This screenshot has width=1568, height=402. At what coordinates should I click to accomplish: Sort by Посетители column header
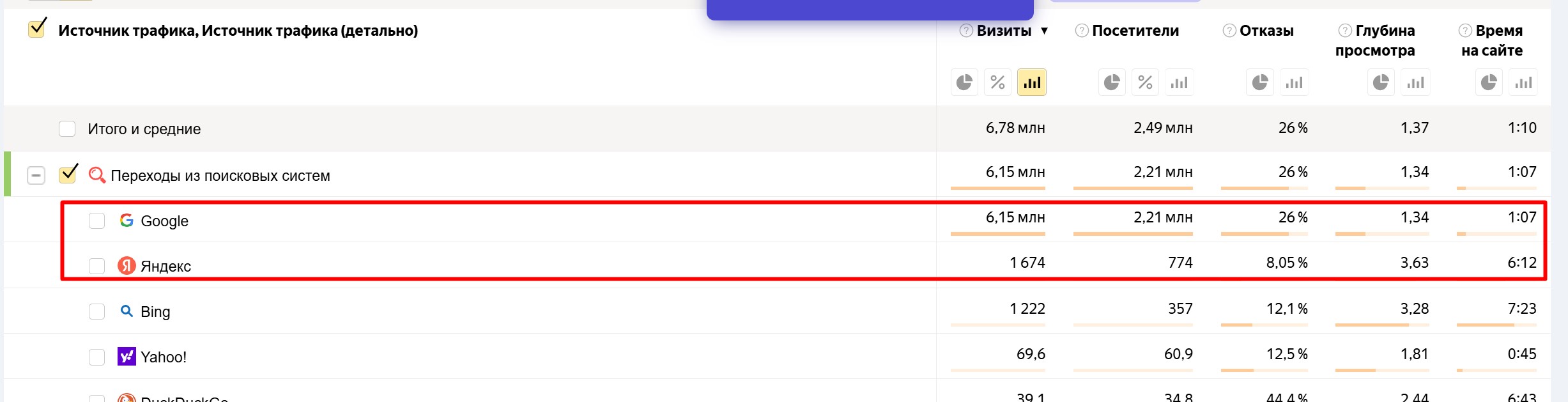[x=1135, y=31]
